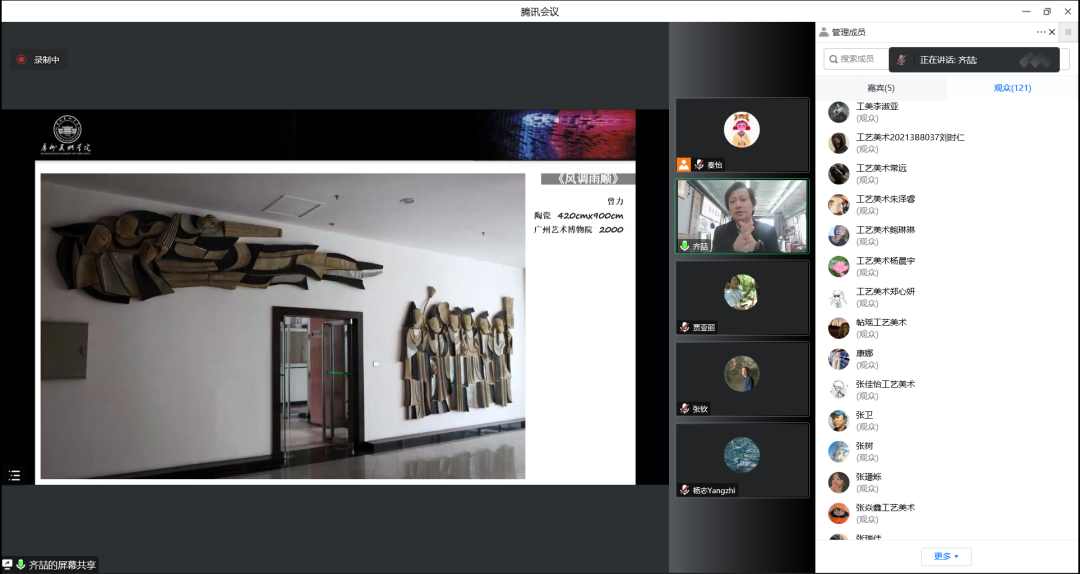
Task: Expand the 更多 dropdown button
Action: [946, 556]
